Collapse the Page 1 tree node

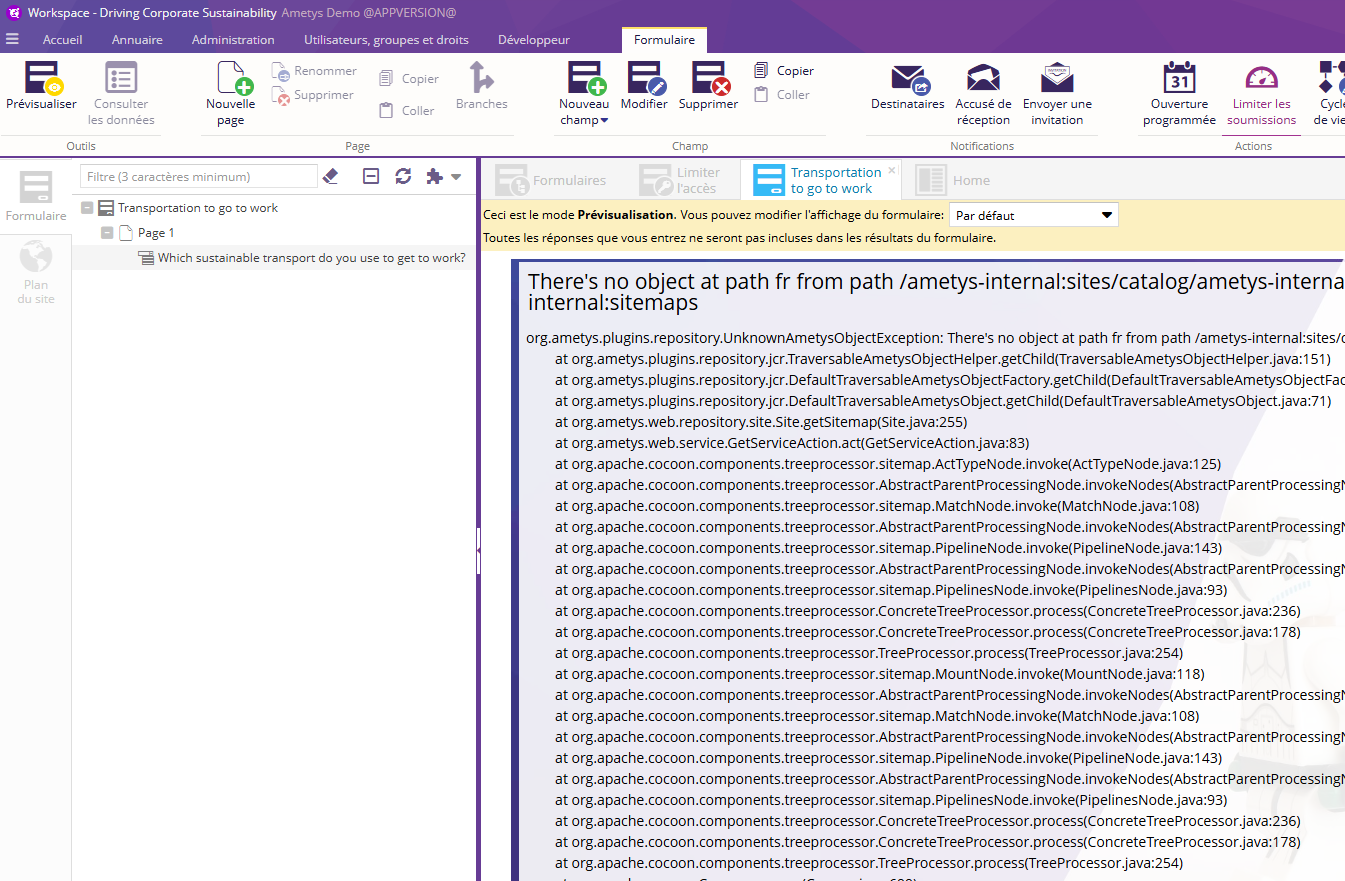point(107,233)
